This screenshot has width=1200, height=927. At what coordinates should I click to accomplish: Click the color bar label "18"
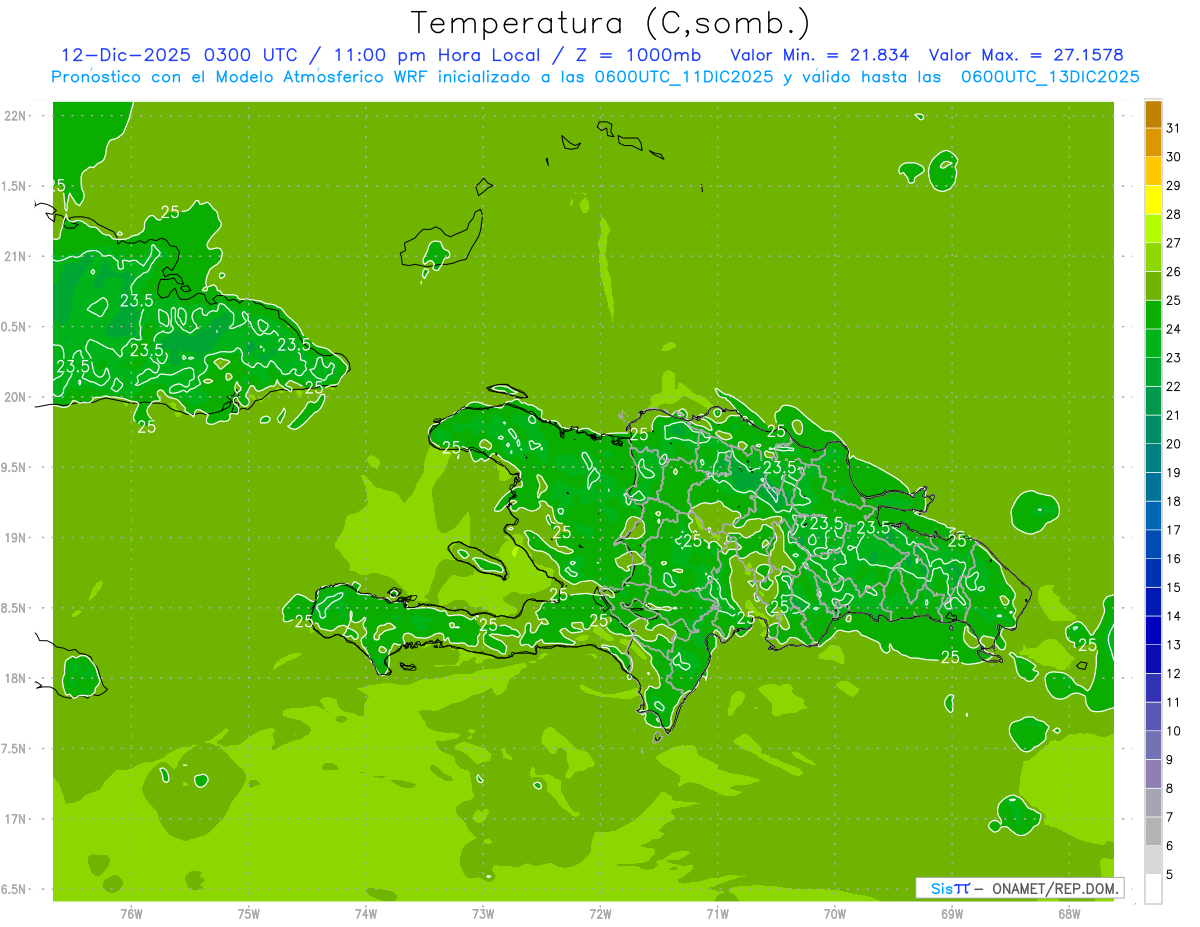tap(1173, 501)
